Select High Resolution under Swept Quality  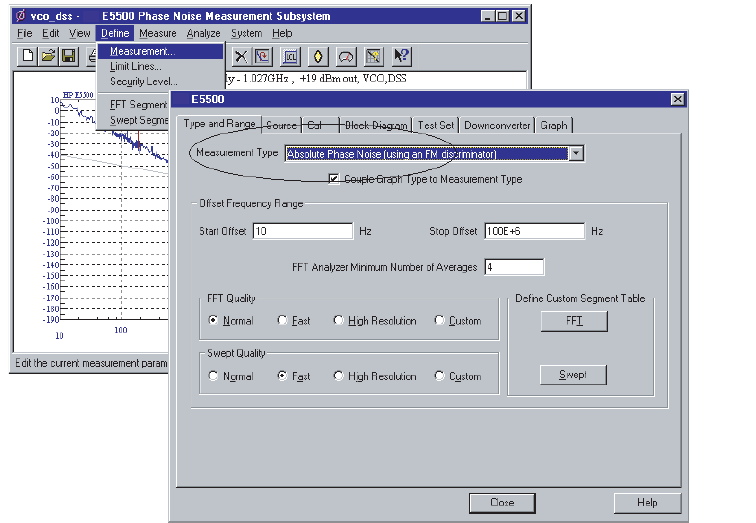coord(338,376)
